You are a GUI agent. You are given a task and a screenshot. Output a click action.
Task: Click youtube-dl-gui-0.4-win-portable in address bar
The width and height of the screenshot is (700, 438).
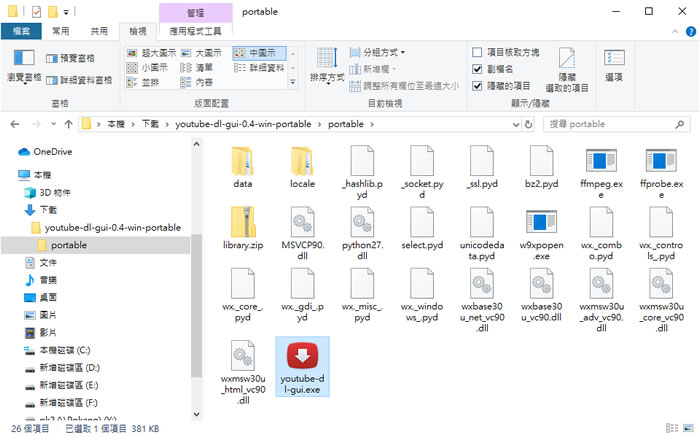(243, 124)
